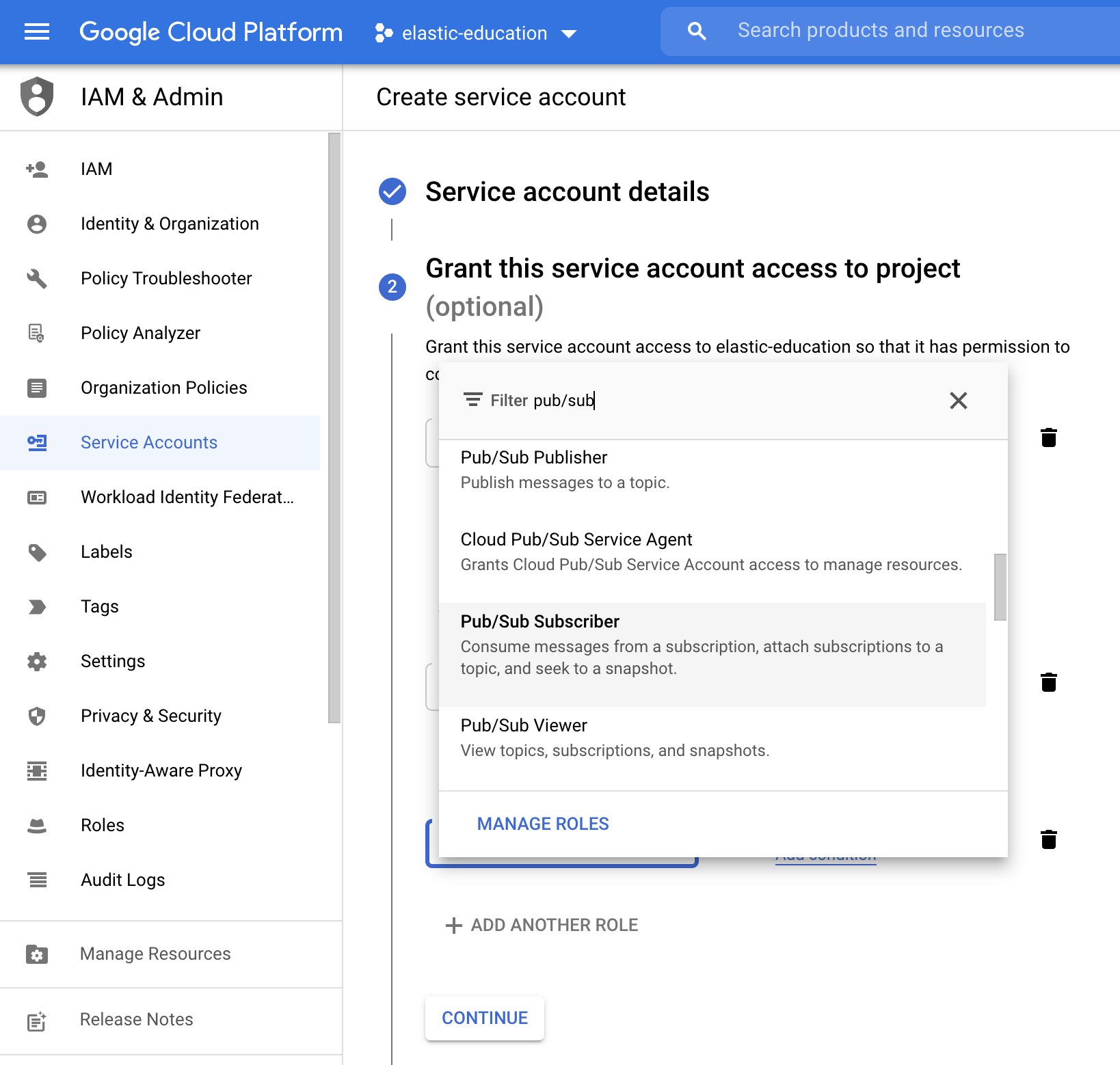Image resolution: width=1120 pixels, height=1065 pixels.
Task: Click the Labels tag icon
Action: pos(36,552)
